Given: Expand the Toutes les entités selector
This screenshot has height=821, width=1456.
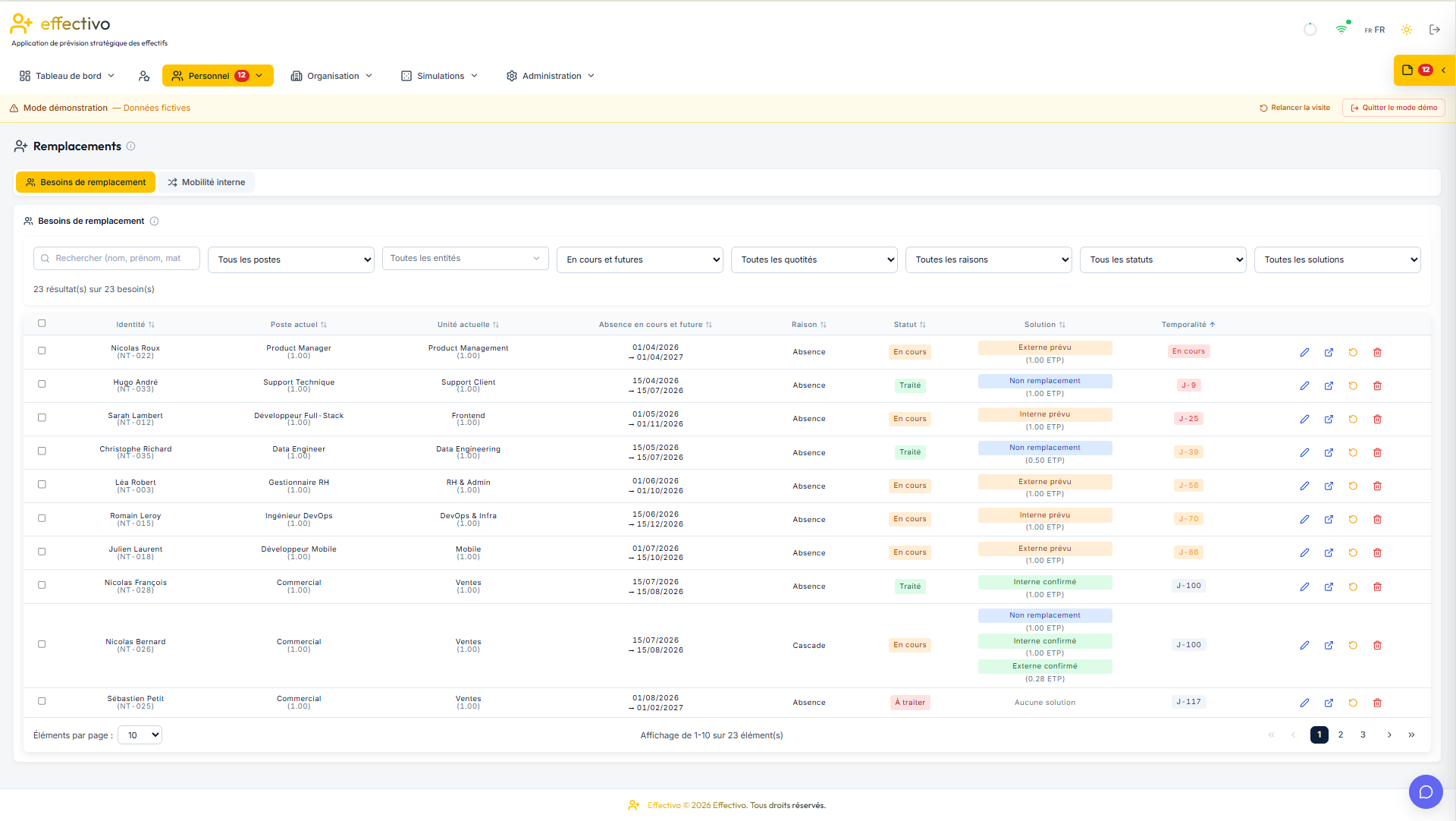Looking at the screenshot, I should point(466,258).
